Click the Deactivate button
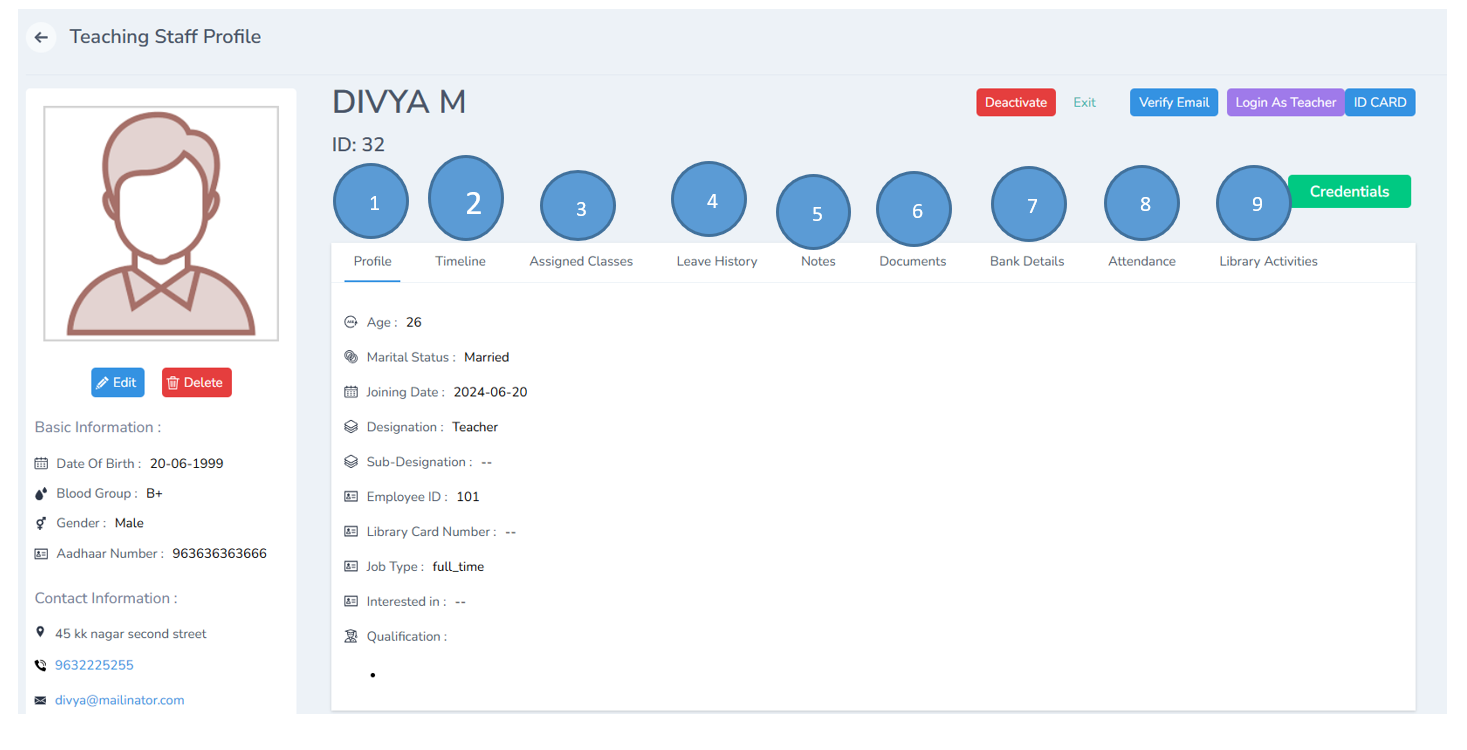 pos(1015,102)
